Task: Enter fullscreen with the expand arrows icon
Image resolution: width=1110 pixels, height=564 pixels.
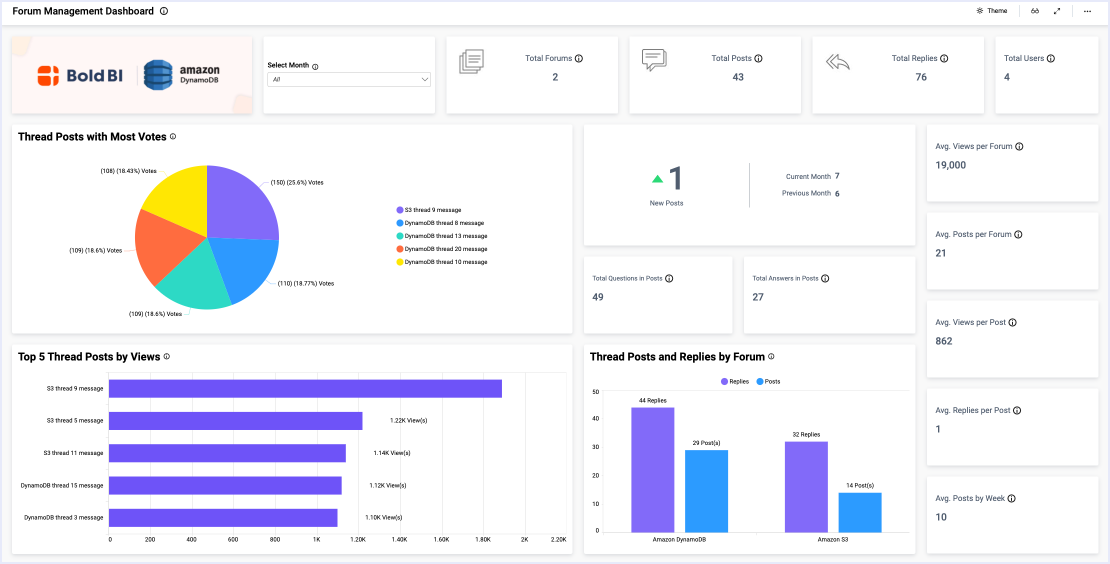Action: point(1057,11)
